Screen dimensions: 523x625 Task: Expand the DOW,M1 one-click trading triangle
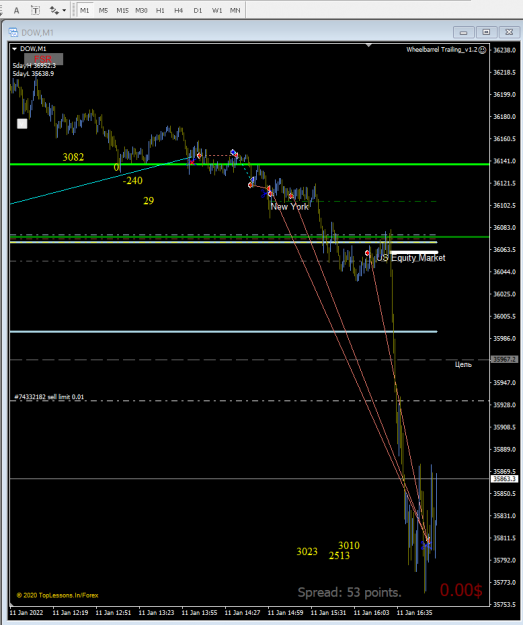coord(14,49)
